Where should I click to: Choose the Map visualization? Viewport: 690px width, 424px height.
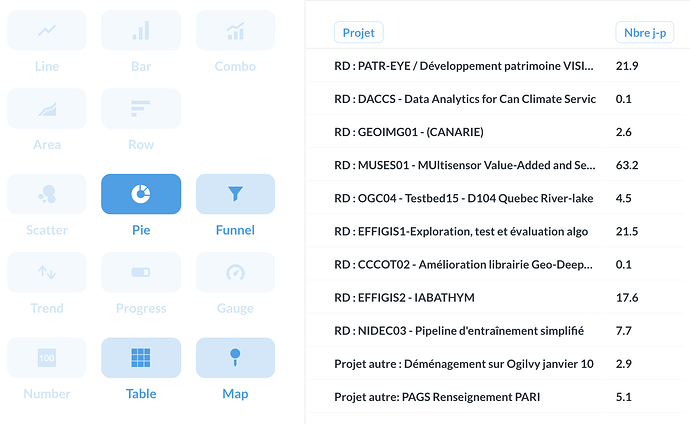click(x=235, y=358)
